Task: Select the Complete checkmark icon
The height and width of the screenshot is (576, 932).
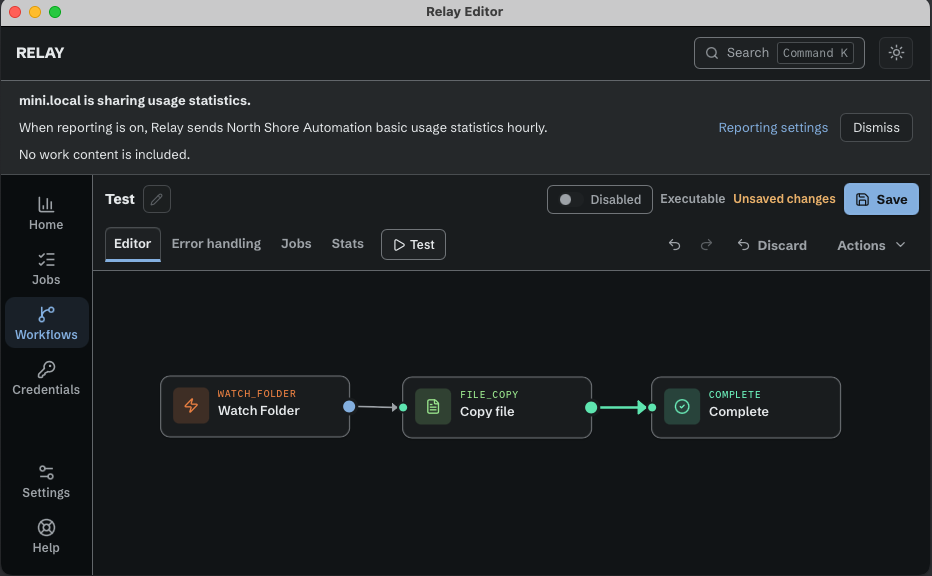Action: pos(682,407)
